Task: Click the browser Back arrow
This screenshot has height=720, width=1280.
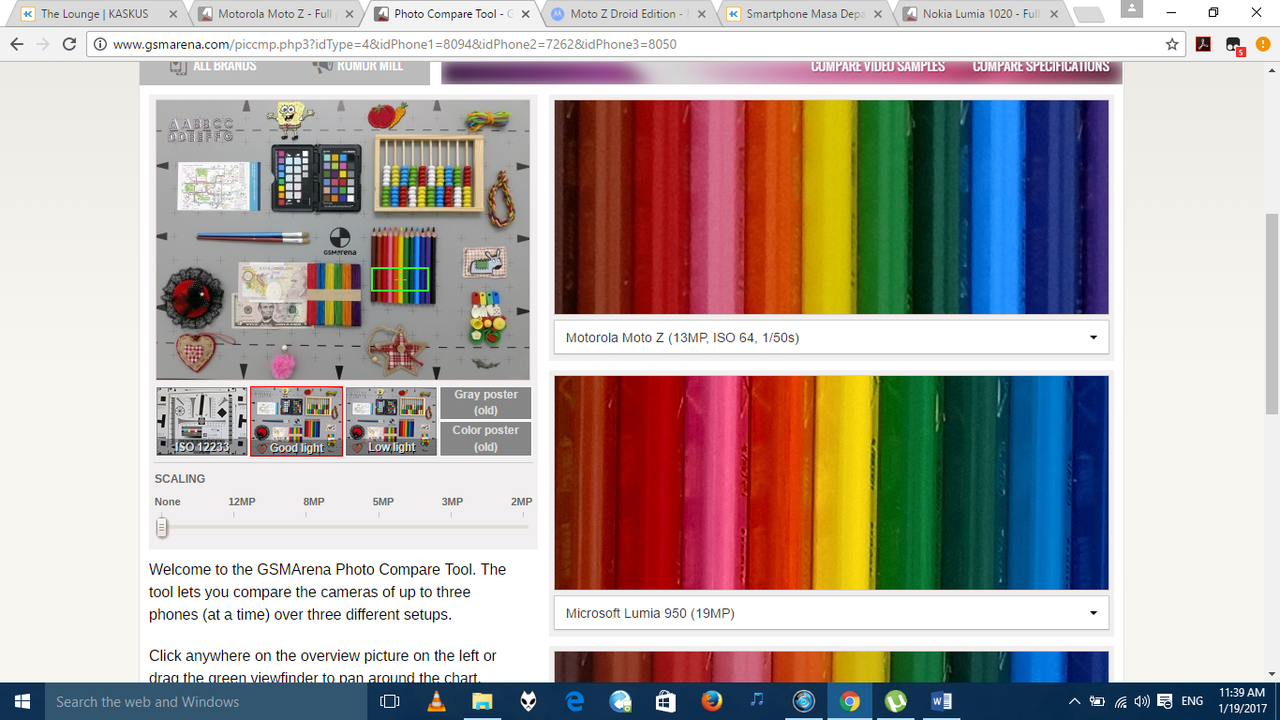Action: point(17,45)
